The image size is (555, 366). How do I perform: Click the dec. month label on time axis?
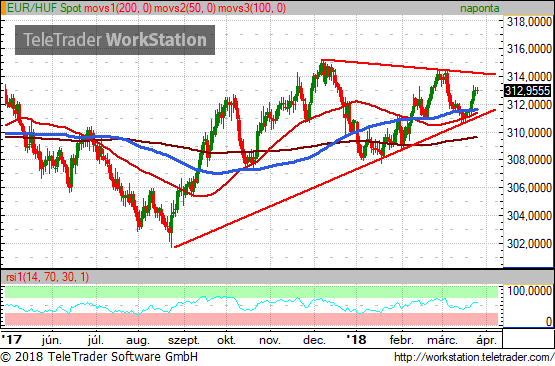click(314, 340)
